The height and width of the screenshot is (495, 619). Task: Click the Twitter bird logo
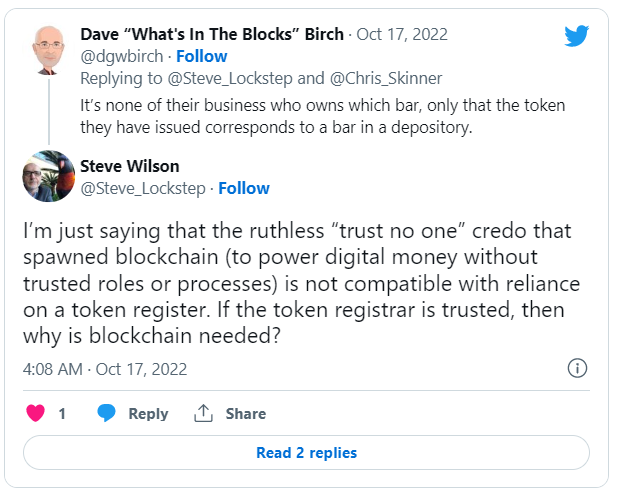tap(576, 36)
